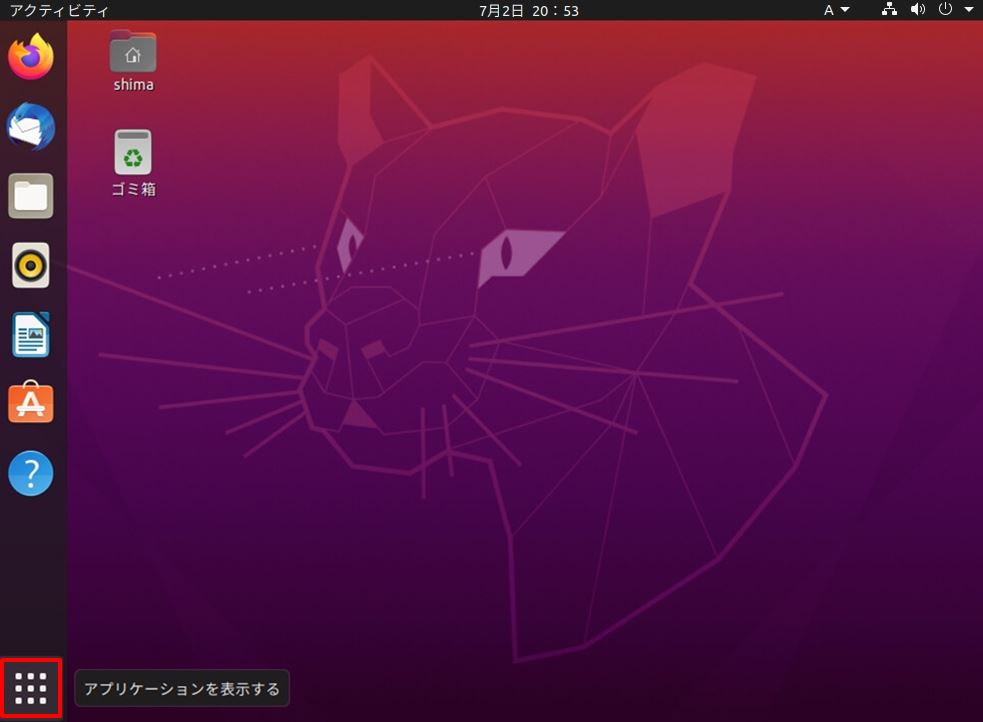Click the network status icon in top bar
Image resolution: width=983 pixels, height=722 pixels.
(889, 9)
